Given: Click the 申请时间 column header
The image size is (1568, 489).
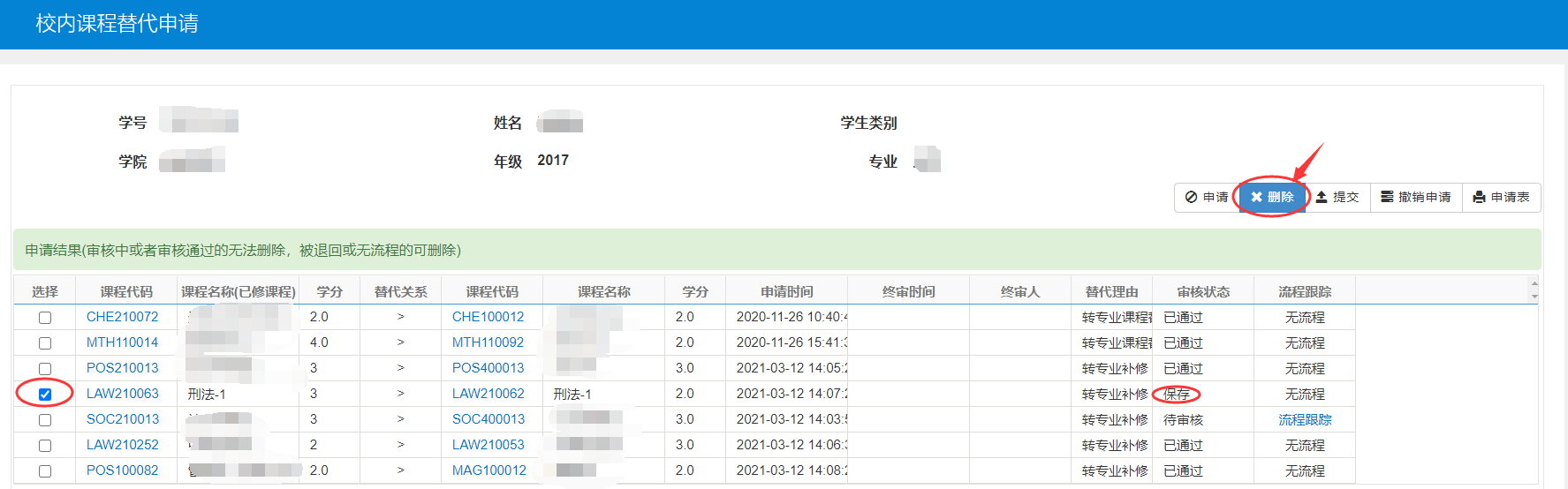Looking at the screenshot, I should [x=786, y=291].
